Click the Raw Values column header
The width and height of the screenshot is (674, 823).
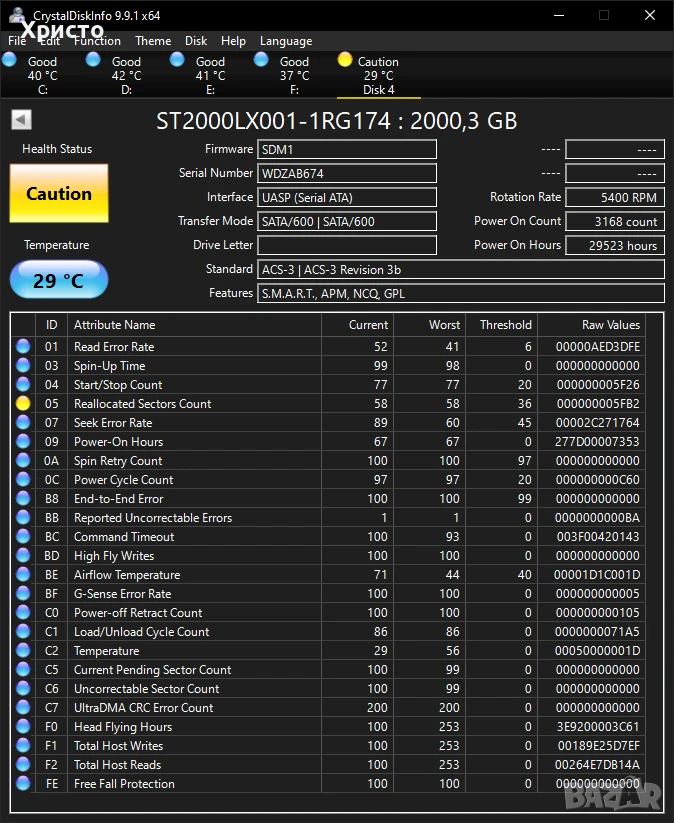click(x=592, y=325)
